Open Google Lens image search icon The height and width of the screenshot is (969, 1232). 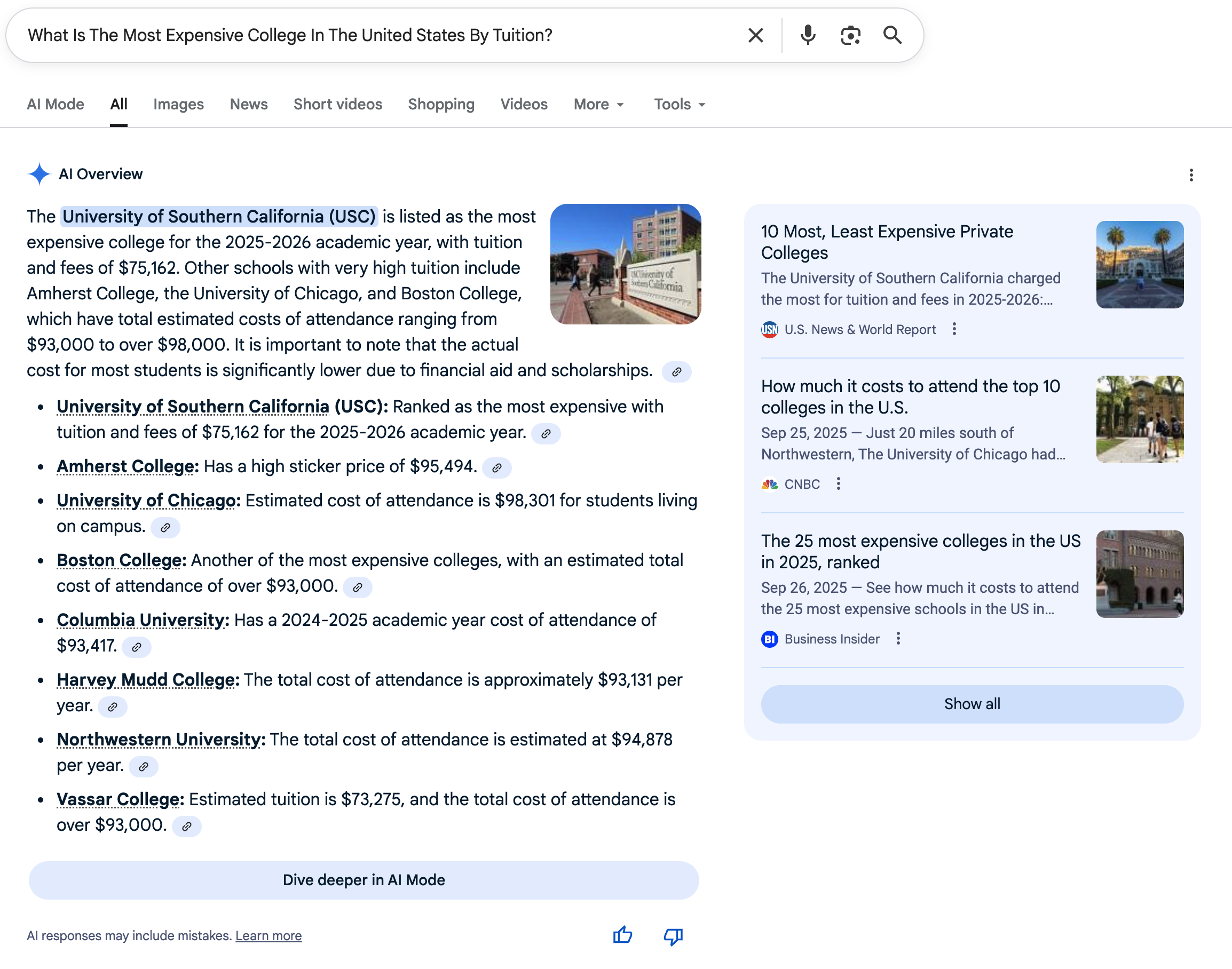point(850,35)
